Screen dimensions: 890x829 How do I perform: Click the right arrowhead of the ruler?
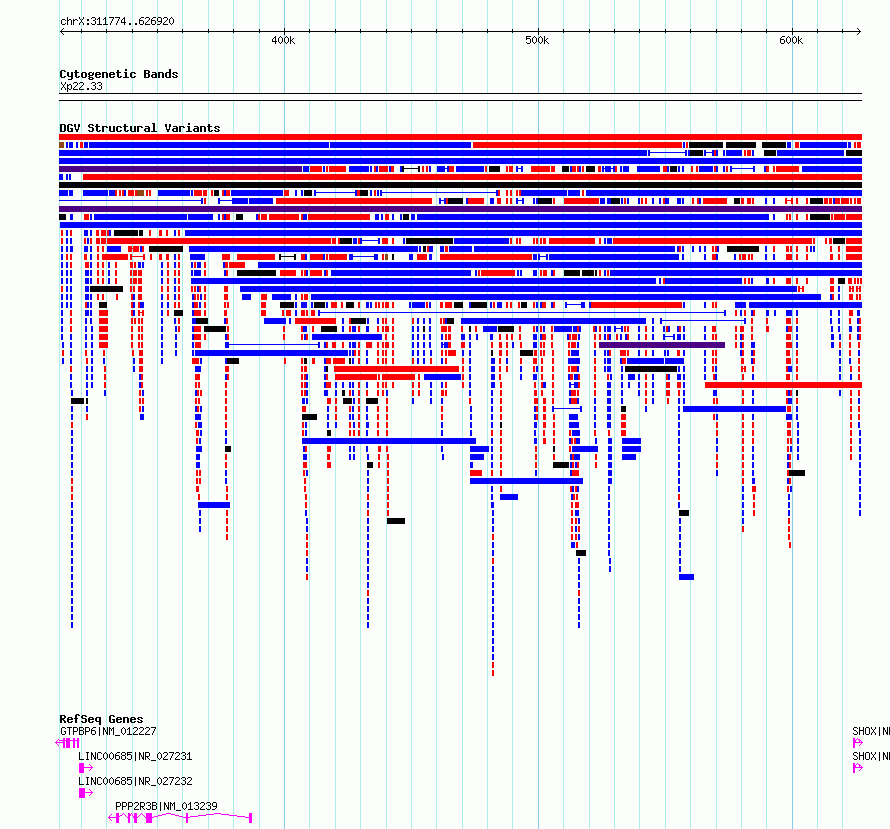tap(859, 32)
